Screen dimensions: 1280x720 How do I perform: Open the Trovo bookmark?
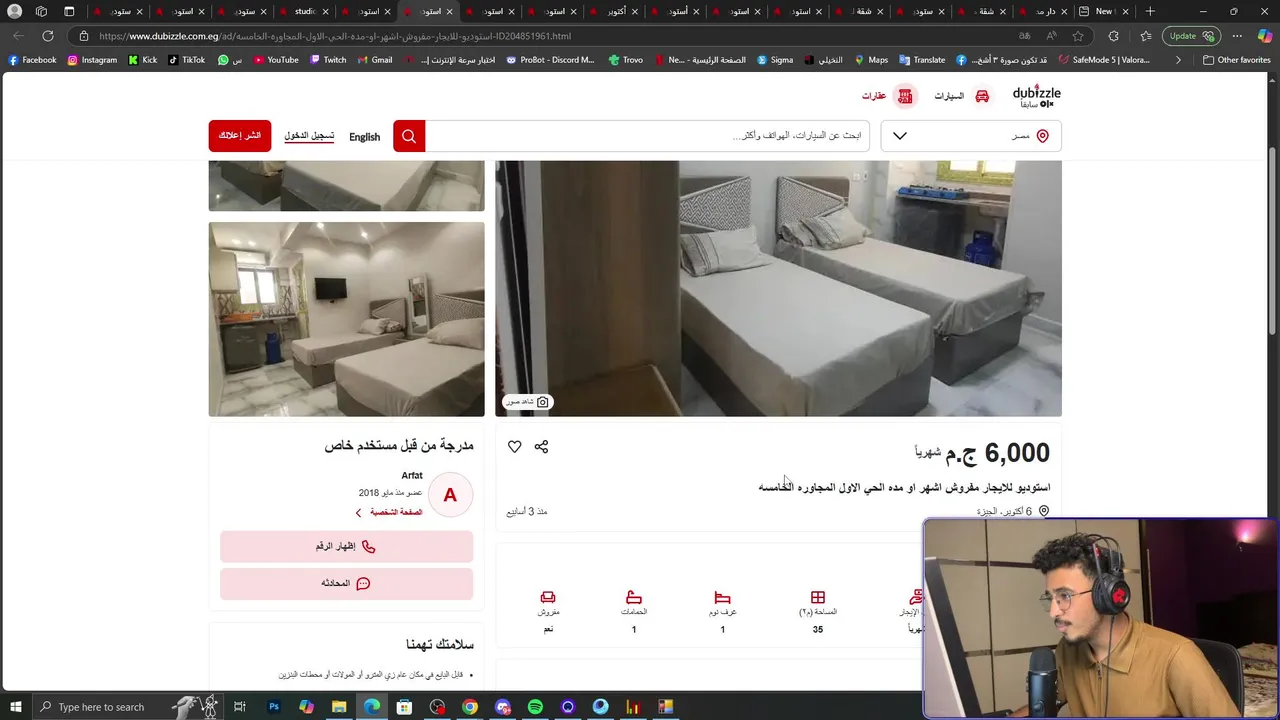point(625,60)
